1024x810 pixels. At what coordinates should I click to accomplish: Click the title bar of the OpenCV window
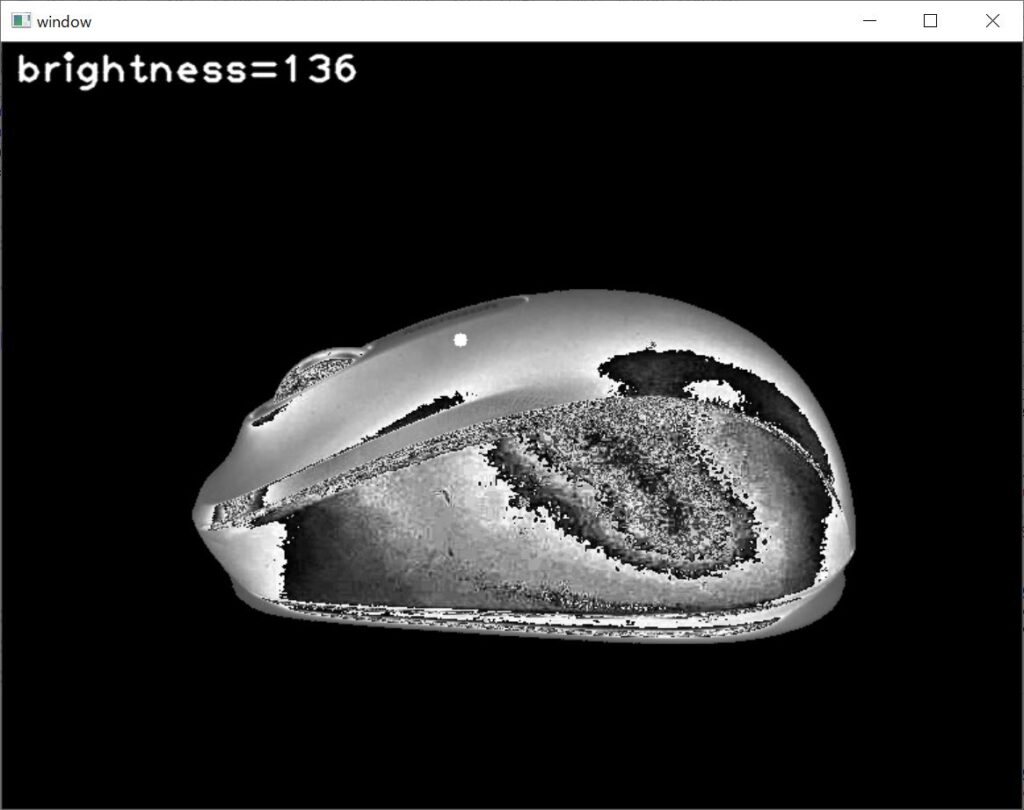[450, 20]
